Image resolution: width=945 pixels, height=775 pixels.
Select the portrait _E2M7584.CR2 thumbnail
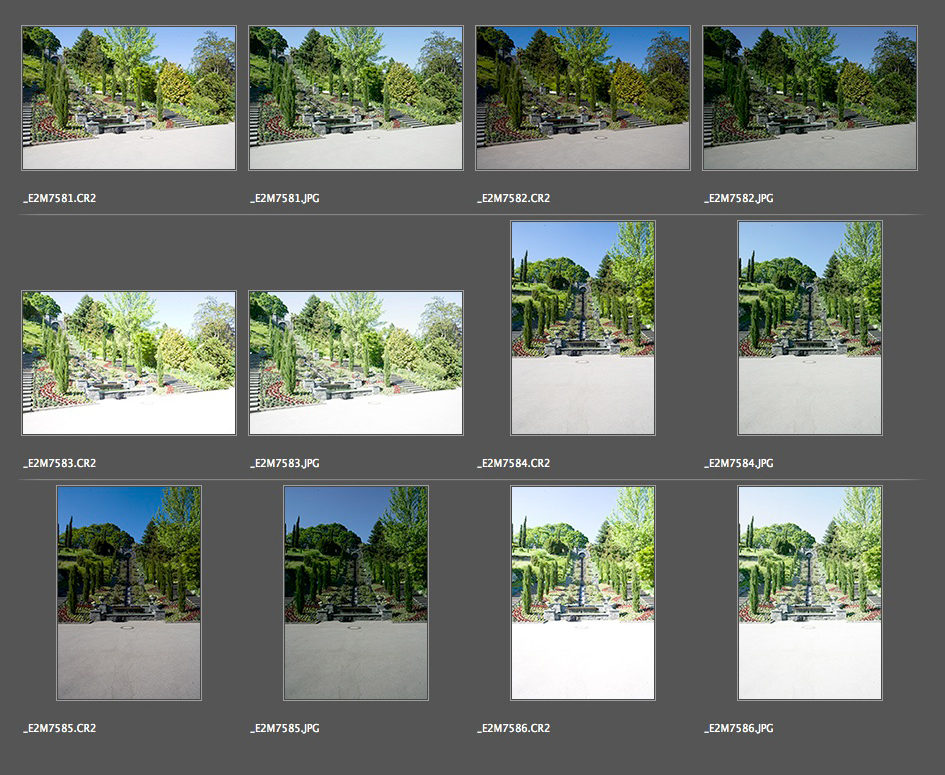coord(583,328)
